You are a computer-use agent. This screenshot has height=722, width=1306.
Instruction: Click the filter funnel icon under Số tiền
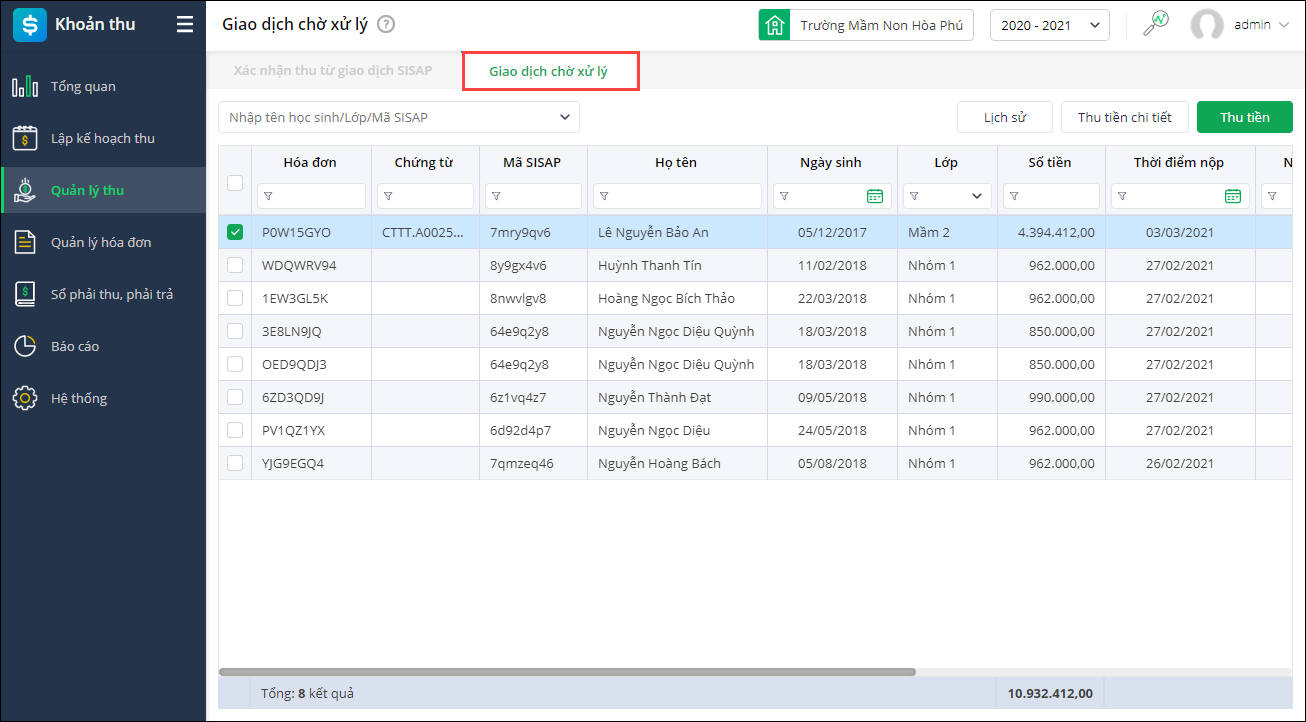coord(1014,196)
